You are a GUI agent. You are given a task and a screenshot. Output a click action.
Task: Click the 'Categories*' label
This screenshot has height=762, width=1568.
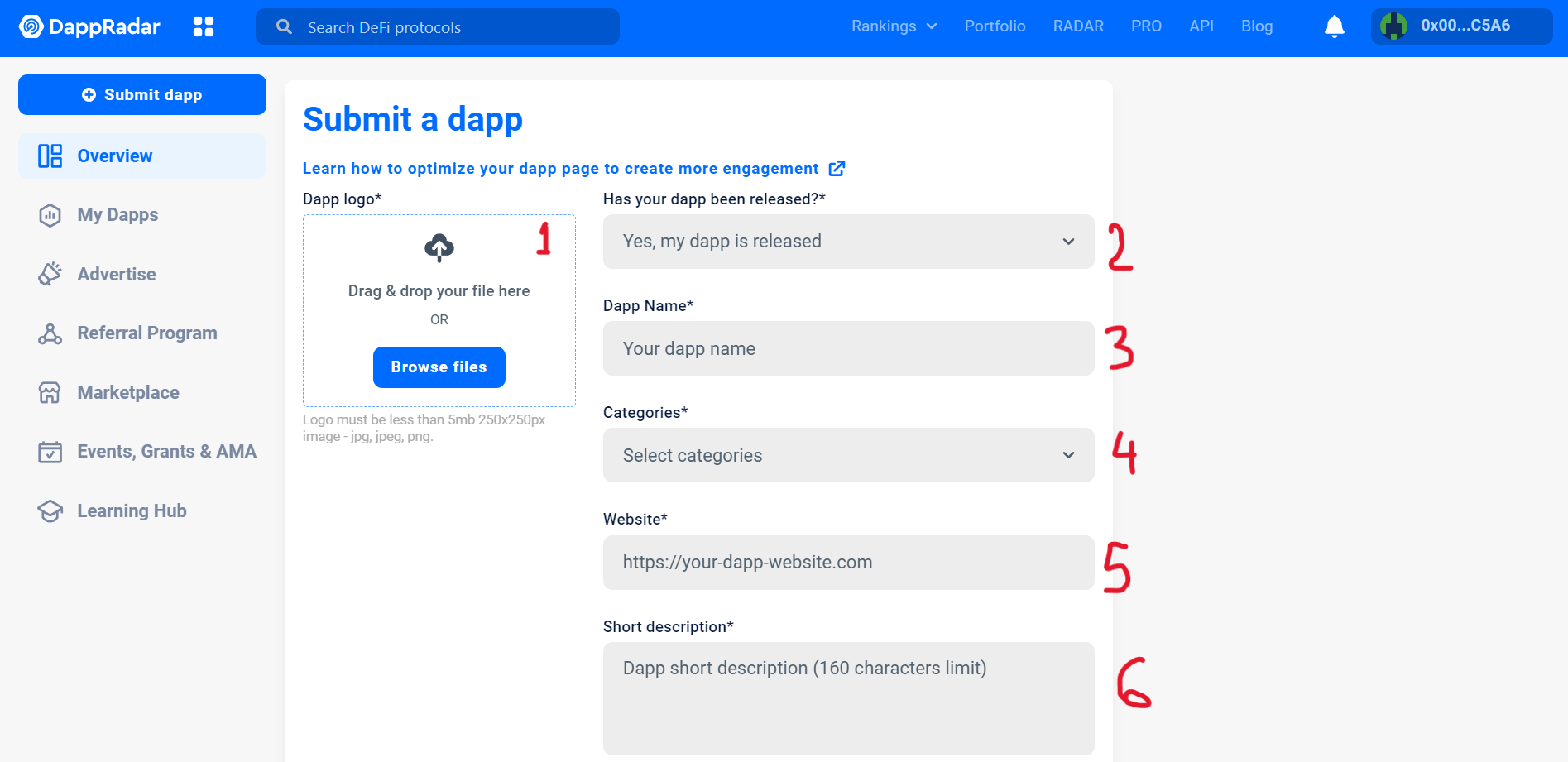(645, 412)
